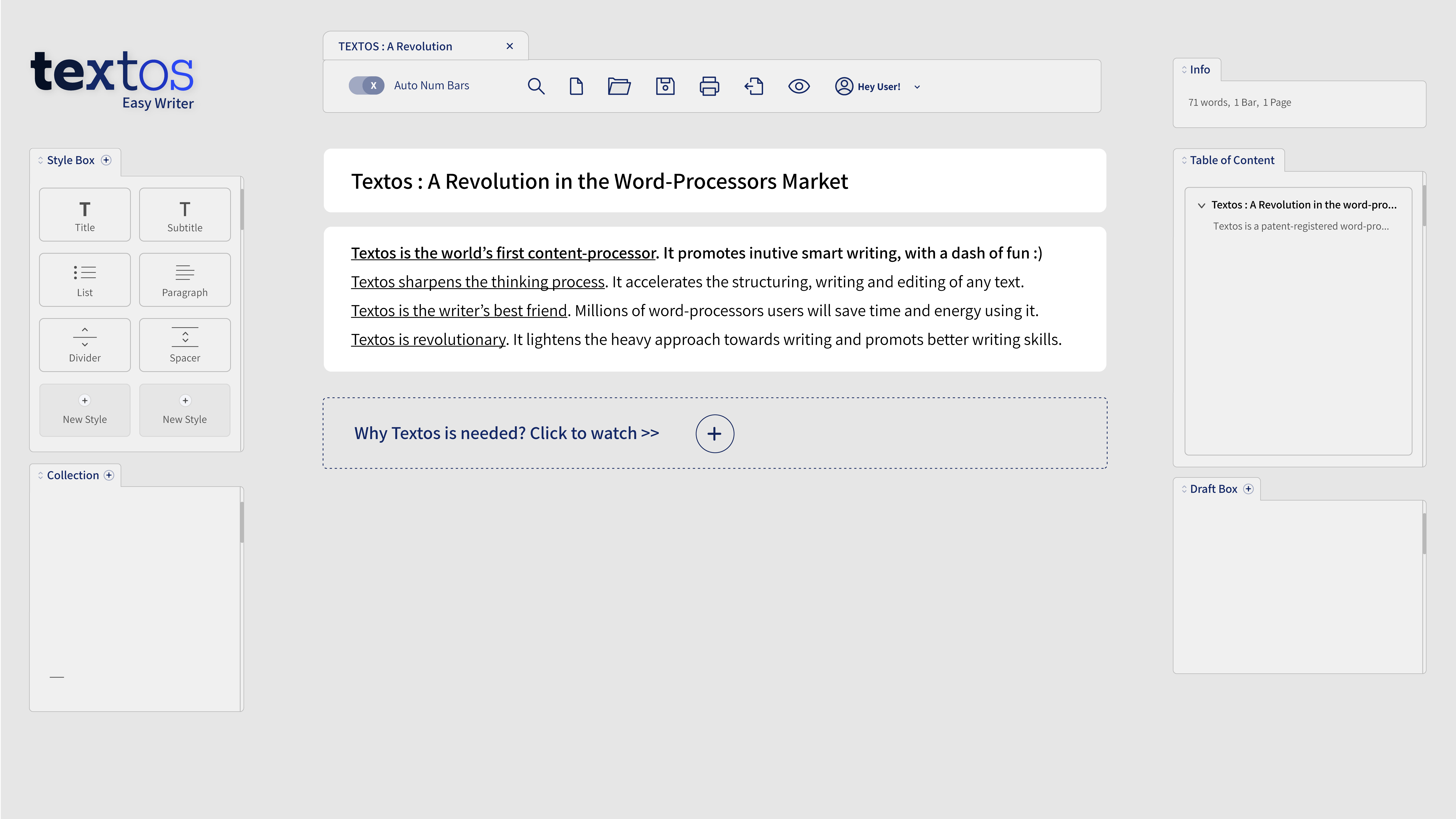This screenshot has height=819, width=1456.
Task: Click the search magnifier icon
Action: pos(536,86)
